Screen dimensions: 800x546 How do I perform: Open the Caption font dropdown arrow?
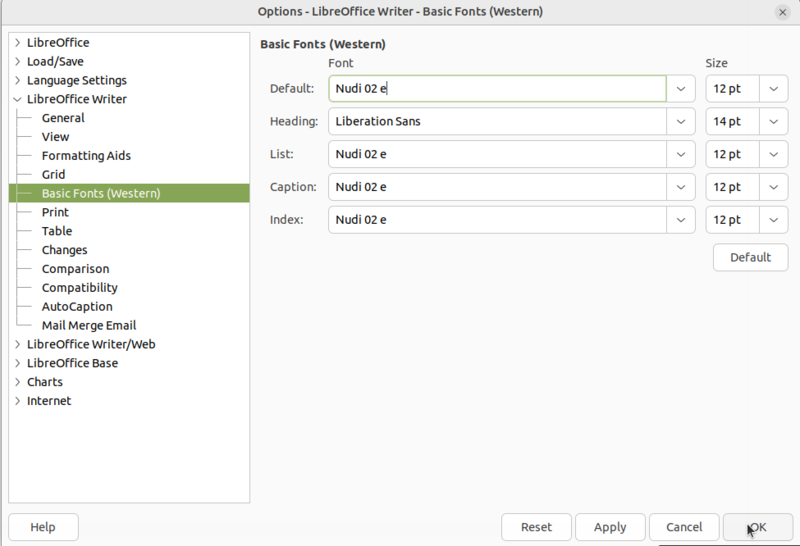point(681,187)
